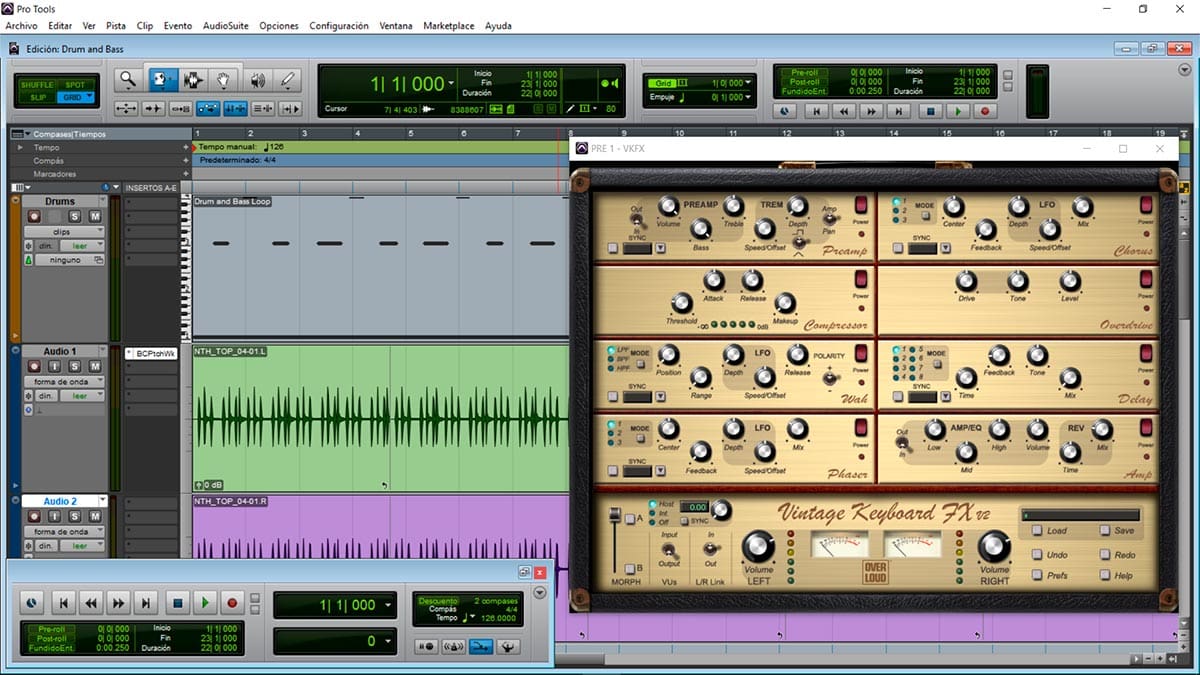Activate the Scrubber speaker tool

(257, 80)
